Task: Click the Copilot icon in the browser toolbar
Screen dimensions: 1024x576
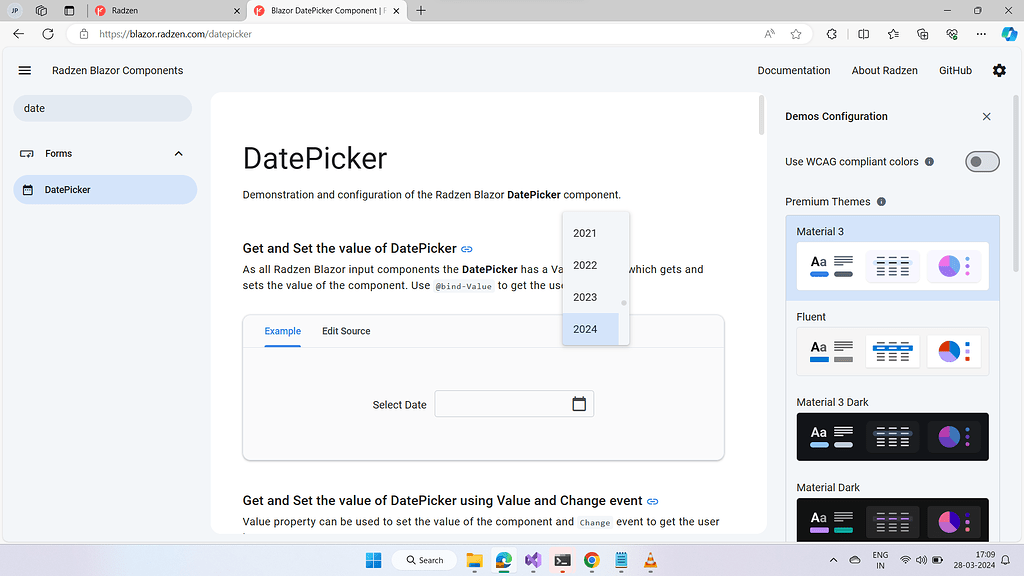Action: coord(1008,33)
